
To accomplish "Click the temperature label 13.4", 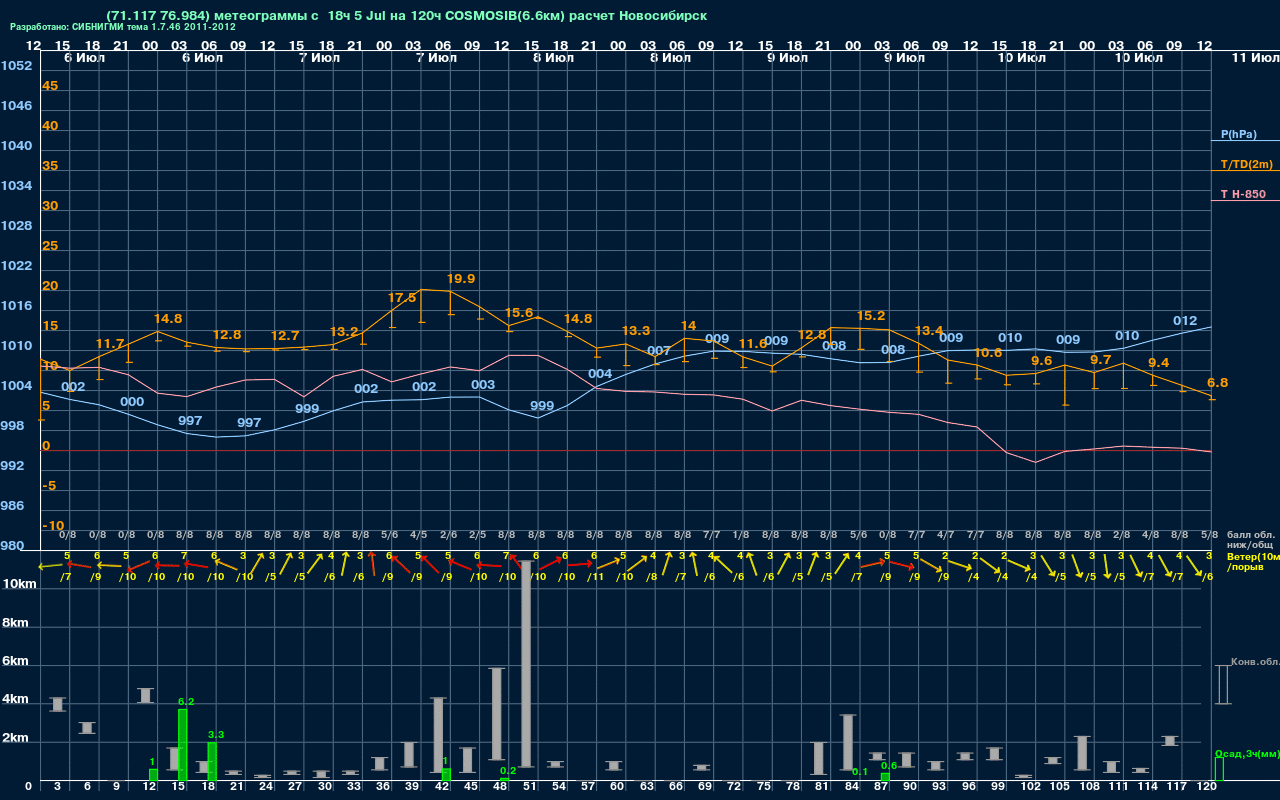I will point(929,331).
